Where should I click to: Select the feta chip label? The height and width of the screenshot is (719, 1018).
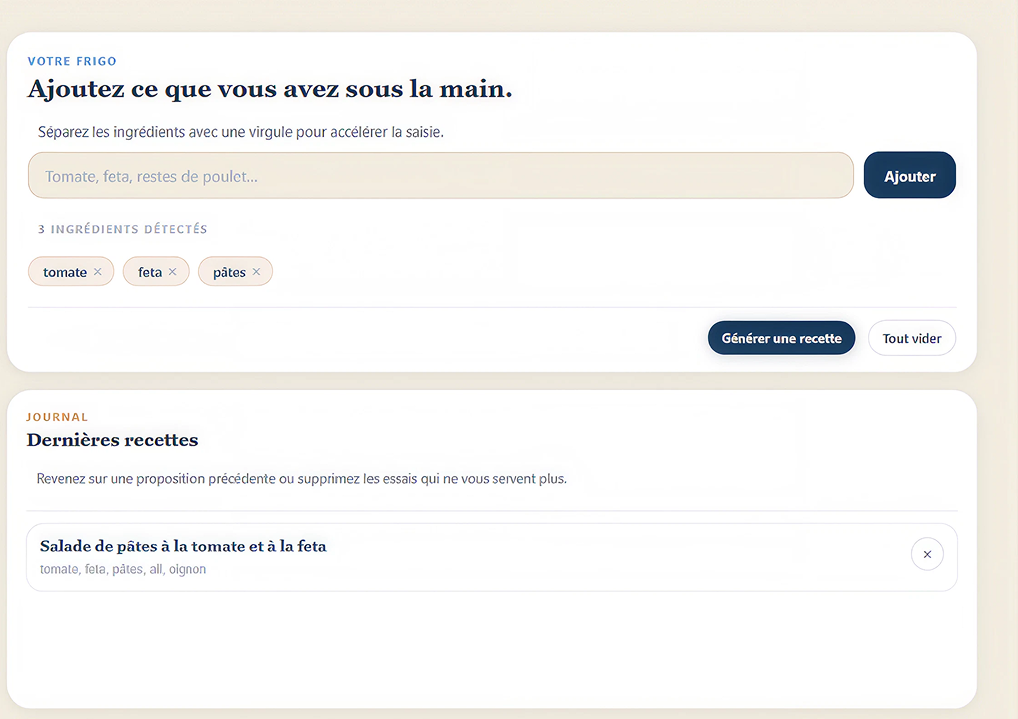tap(150, 272)
